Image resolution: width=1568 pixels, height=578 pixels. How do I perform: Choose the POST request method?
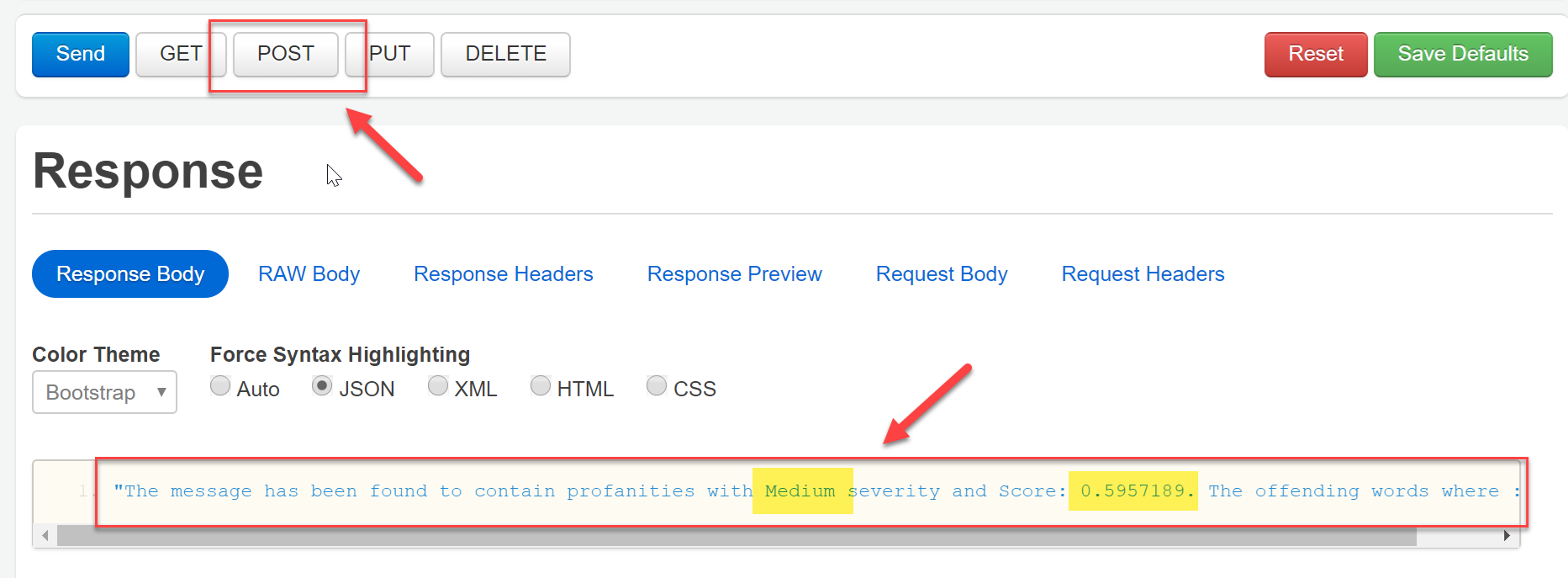286,55
